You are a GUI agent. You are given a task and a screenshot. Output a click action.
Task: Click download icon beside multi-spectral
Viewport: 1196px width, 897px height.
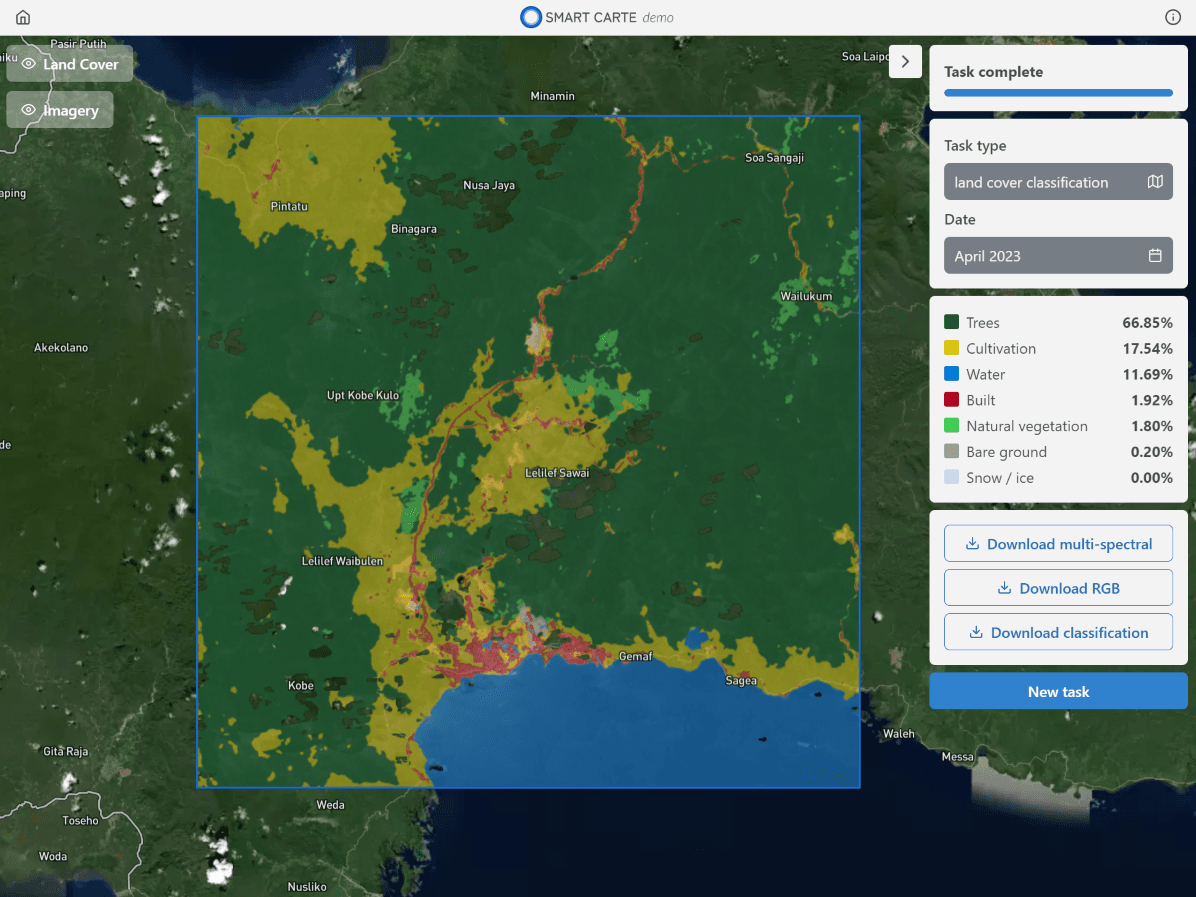click(972, 544)
